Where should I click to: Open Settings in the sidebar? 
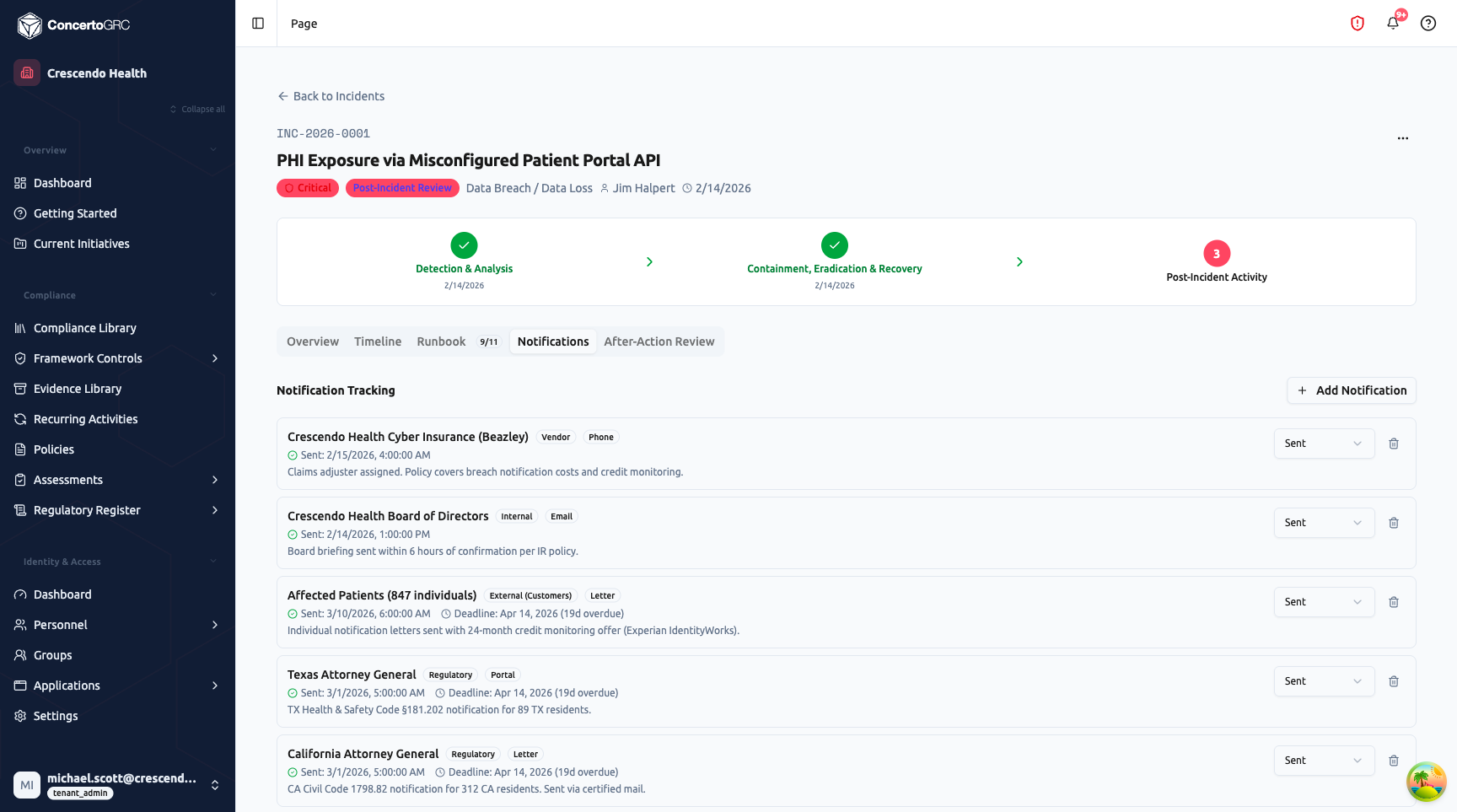tap(117, 716)
